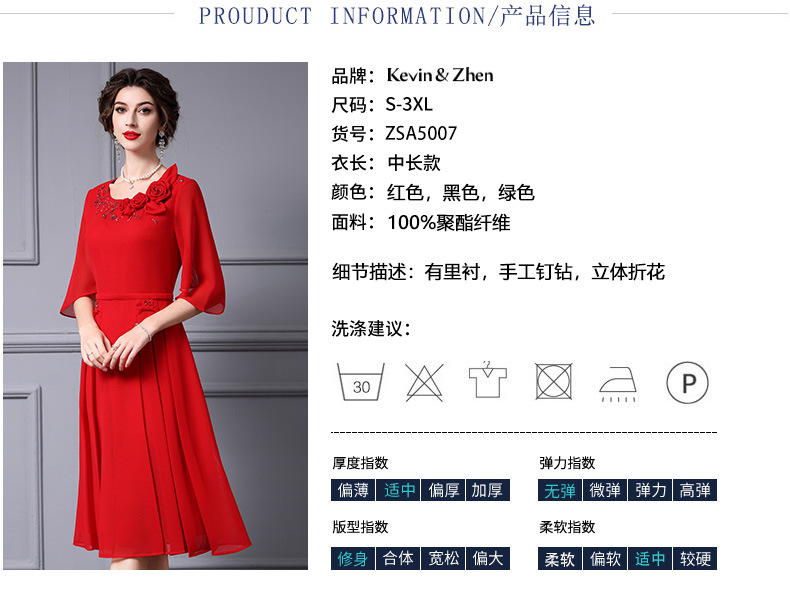Choose the 宽松 fit option
This screenshot has width=790, height=600.
(443, 558)
